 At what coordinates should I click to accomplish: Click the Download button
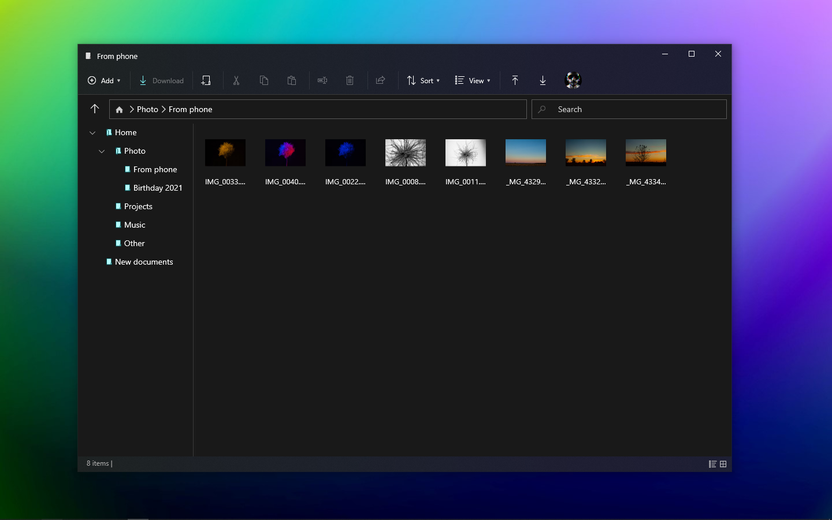tap(161, 81)
